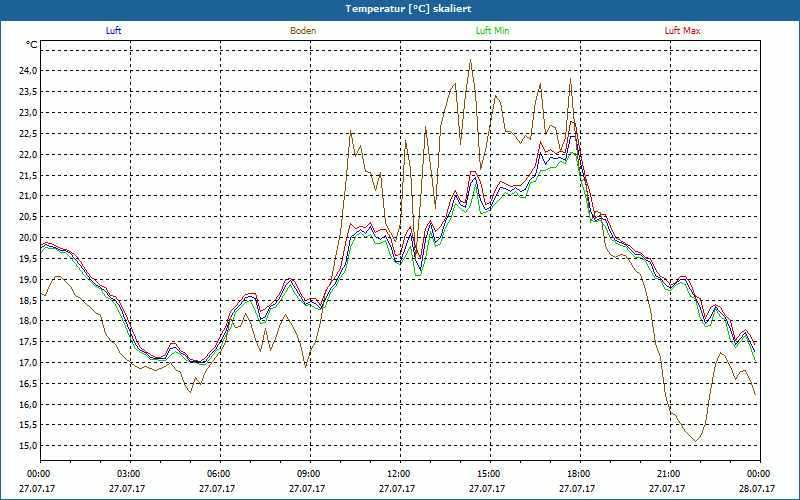
Task: Click the 18:00 x-axis label
Action: (579, 474)
